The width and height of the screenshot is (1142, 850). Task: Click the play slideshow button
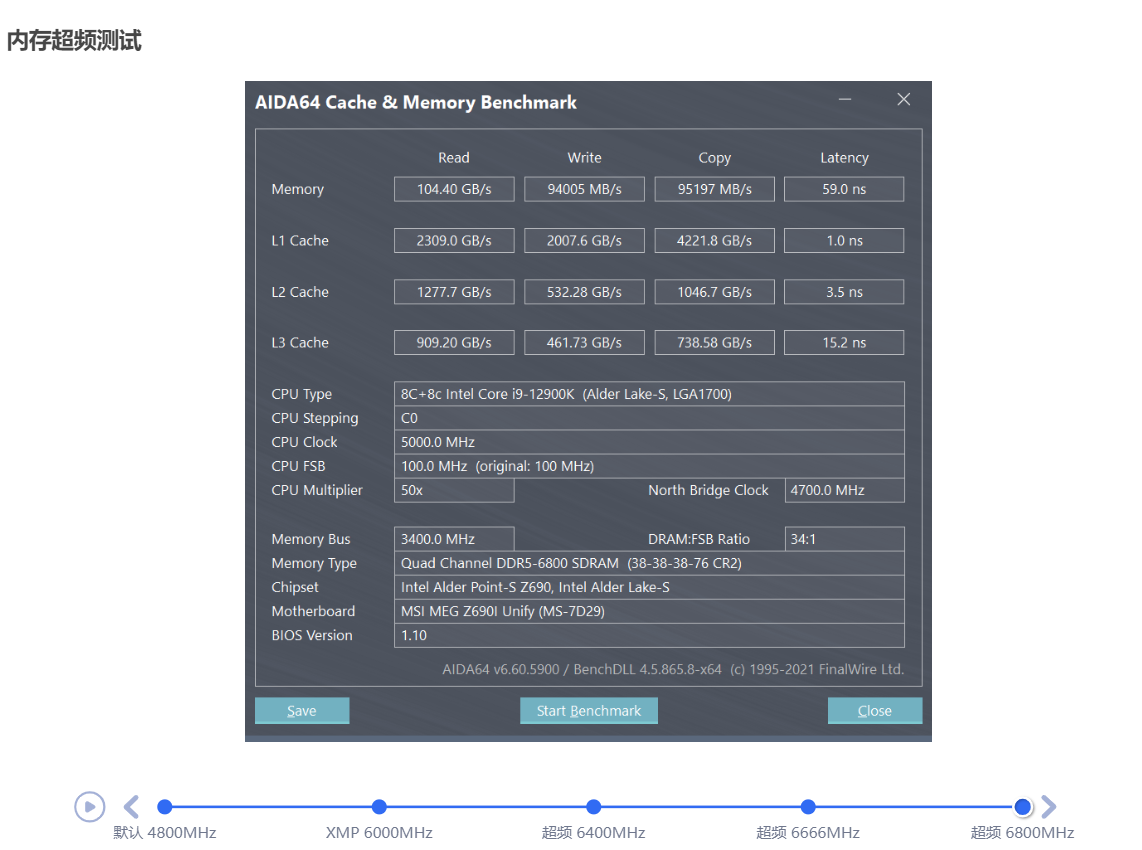(90, 806)
